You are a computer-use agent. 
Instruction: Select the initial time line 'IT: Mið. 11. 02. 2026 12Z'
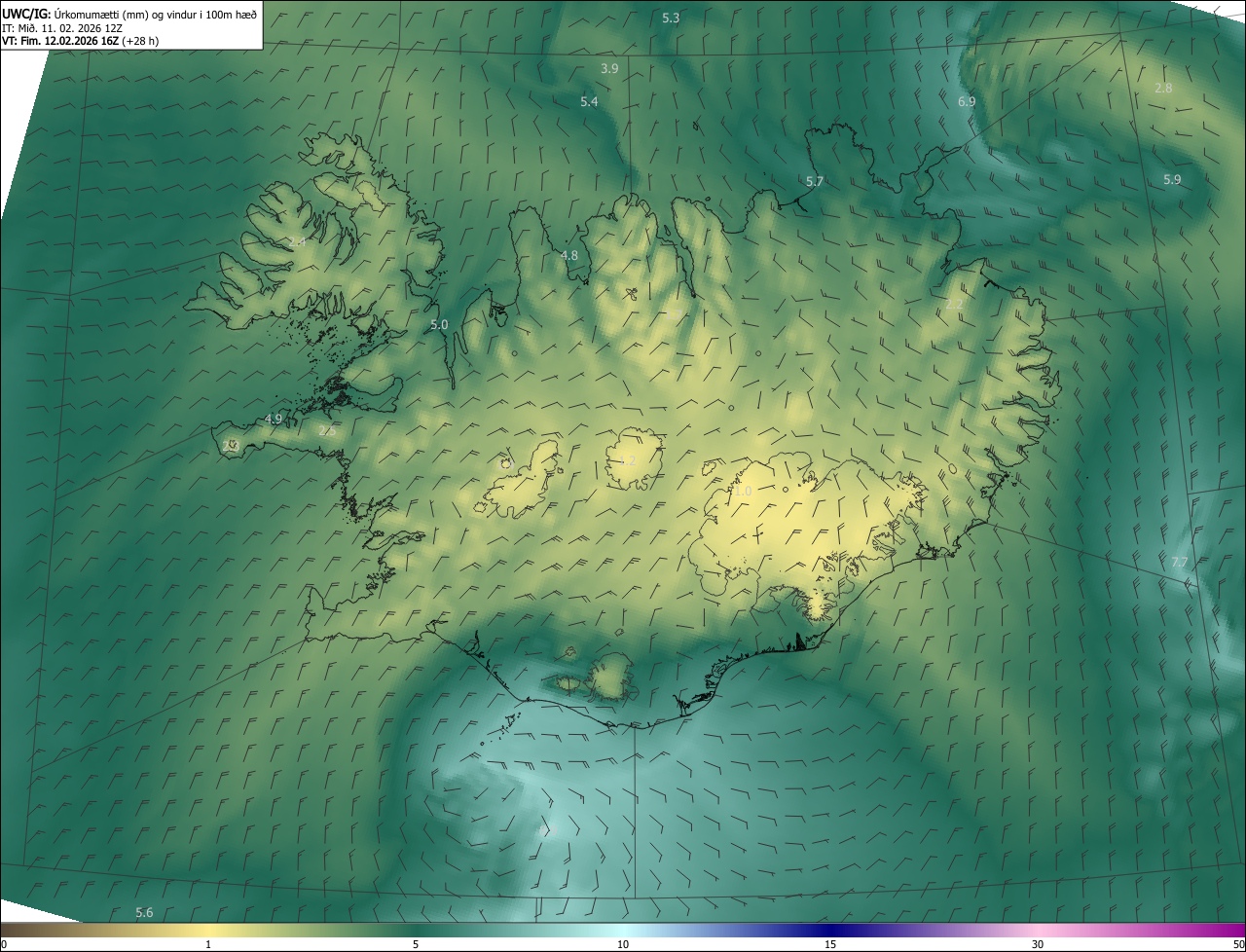[61, 28]
